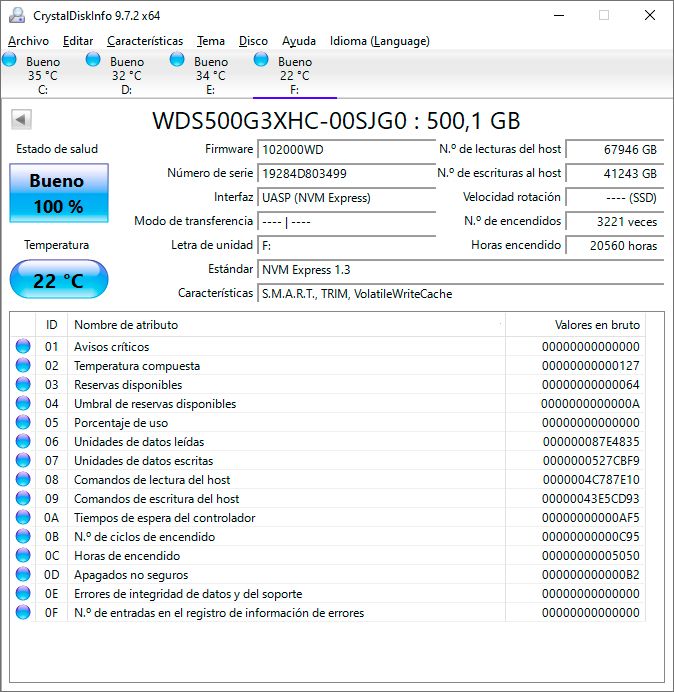Click power-on count 3221 veces
This screenshot has width=674, height=692.
[615, 222]
